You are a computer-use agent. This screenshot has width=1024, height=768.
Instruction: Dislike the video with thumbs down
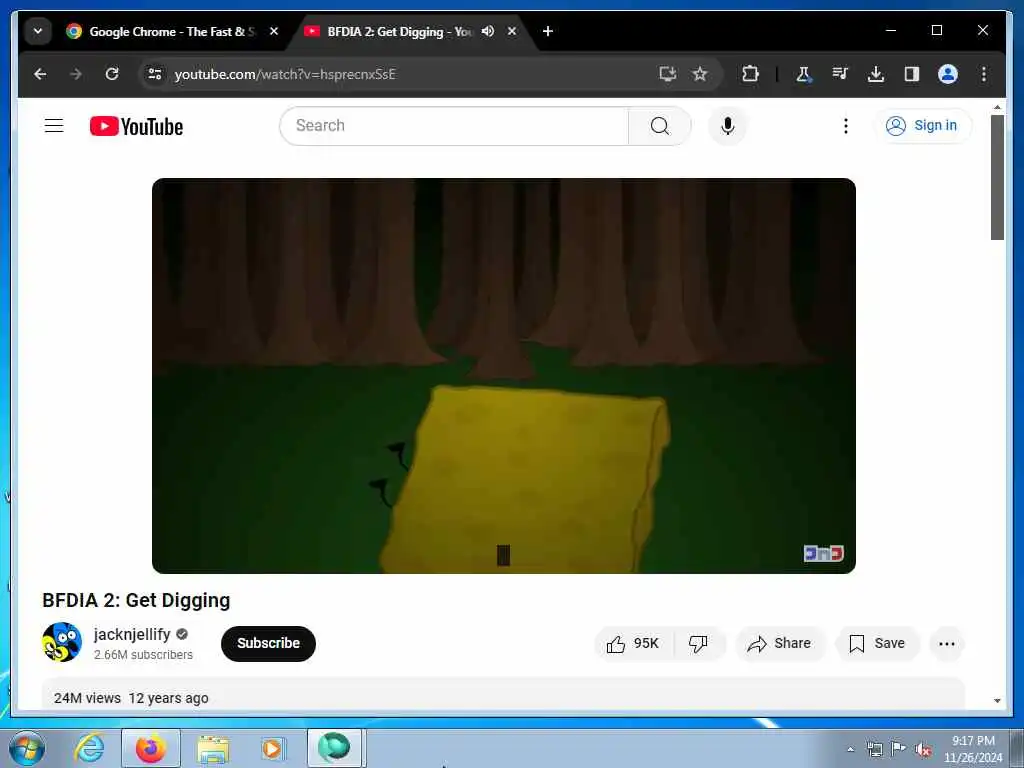tap(699, 644)
